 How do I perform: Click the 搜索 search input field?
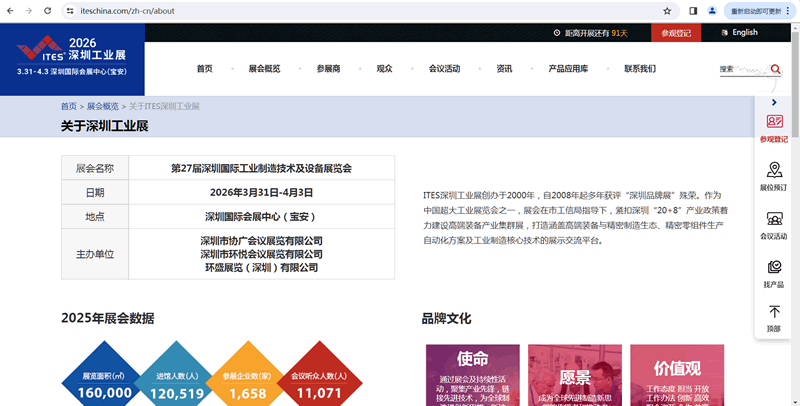click(742, 69)
